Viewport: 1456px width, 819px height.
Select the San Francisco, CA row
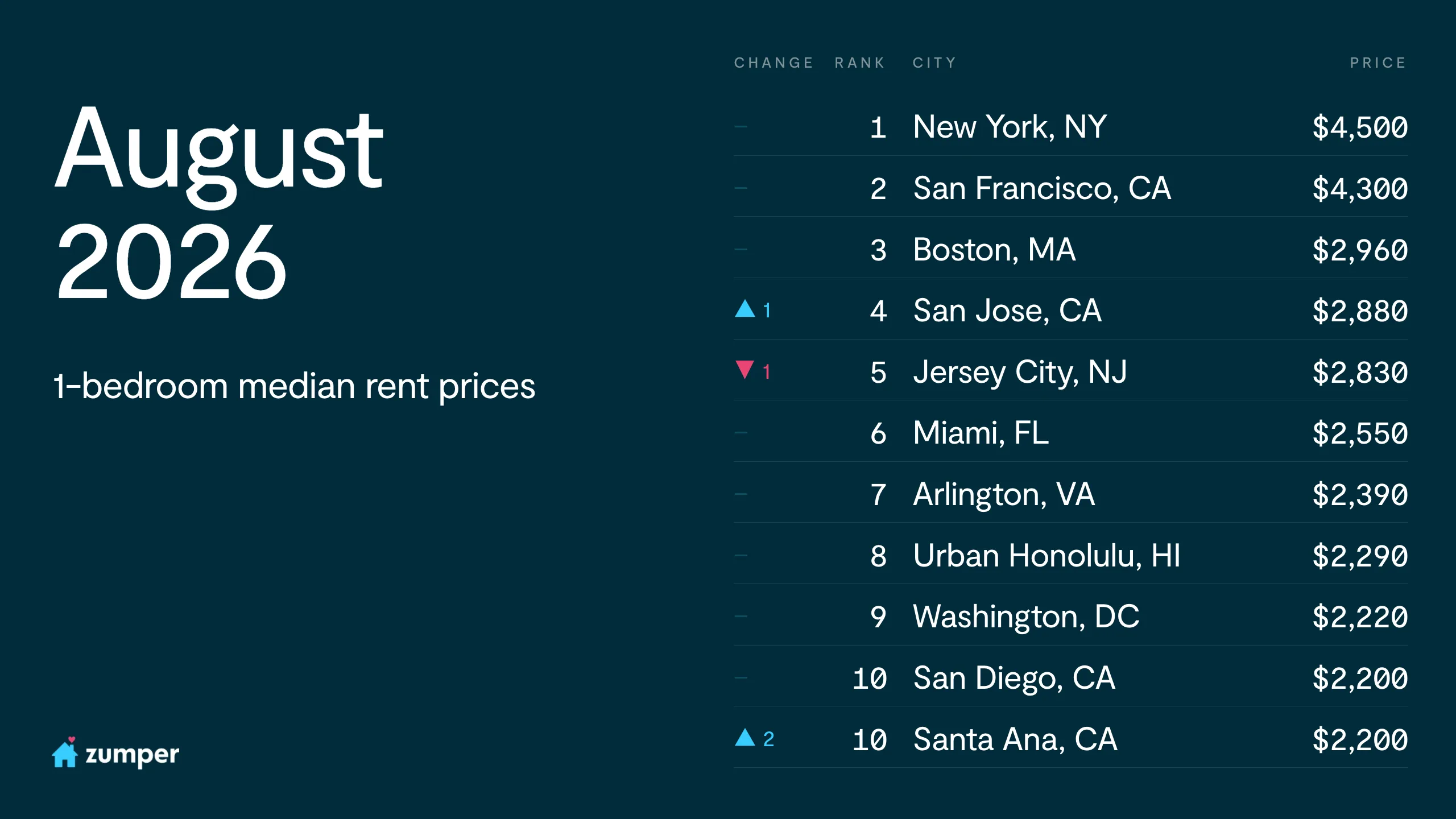tap(1071, 188)
